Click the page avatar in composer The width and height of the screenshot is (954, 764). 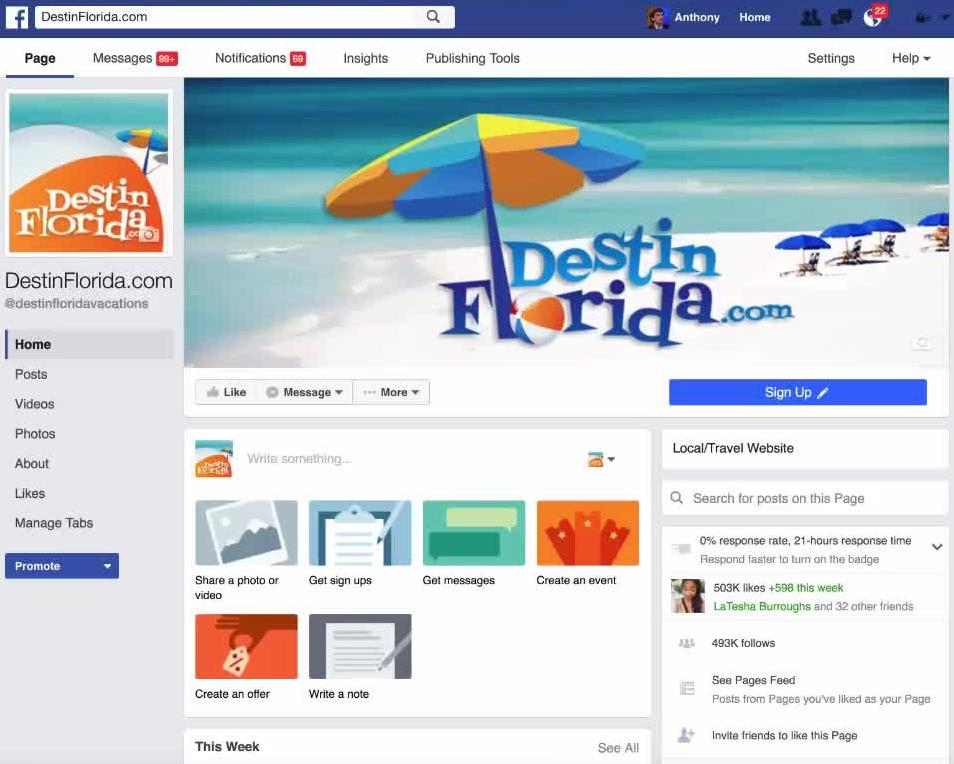(x=214, y=459)
